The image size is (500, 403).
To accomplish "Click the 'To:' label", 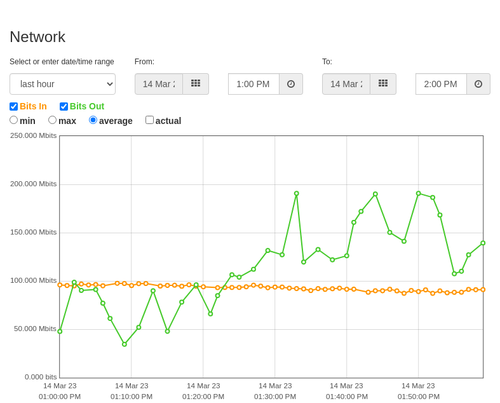I will (x=327, y=62).
